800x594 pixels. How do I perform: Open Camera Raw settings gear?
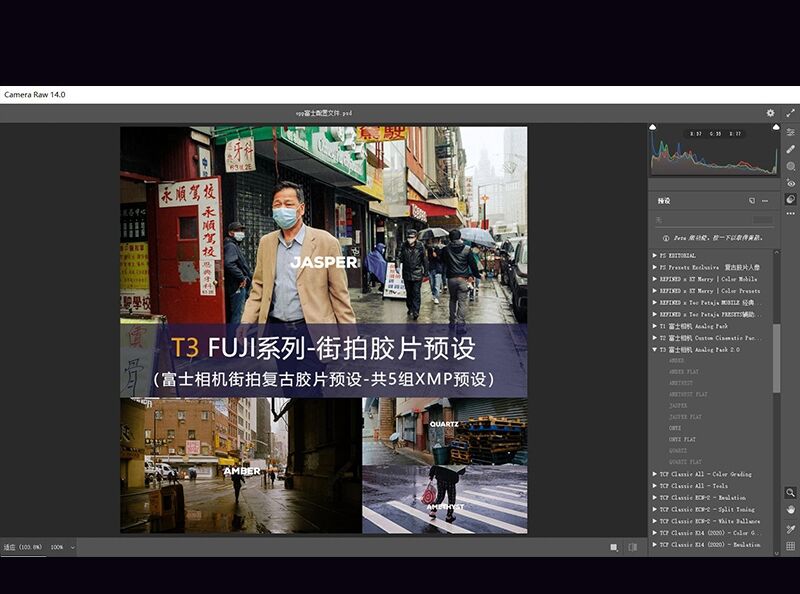point(770,113)
